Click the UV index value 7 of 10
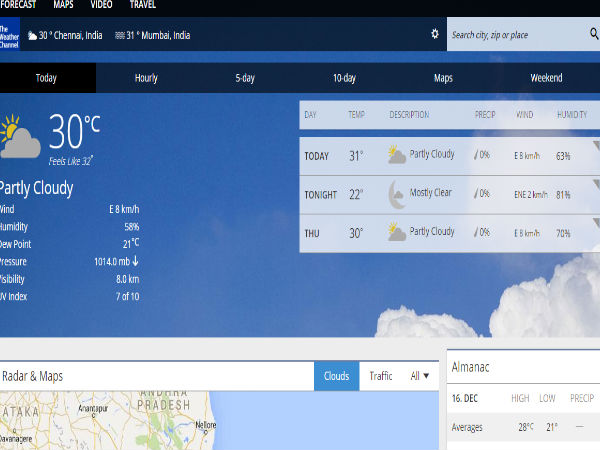Screen dimensions: 600x450 [x=127, y=296]
